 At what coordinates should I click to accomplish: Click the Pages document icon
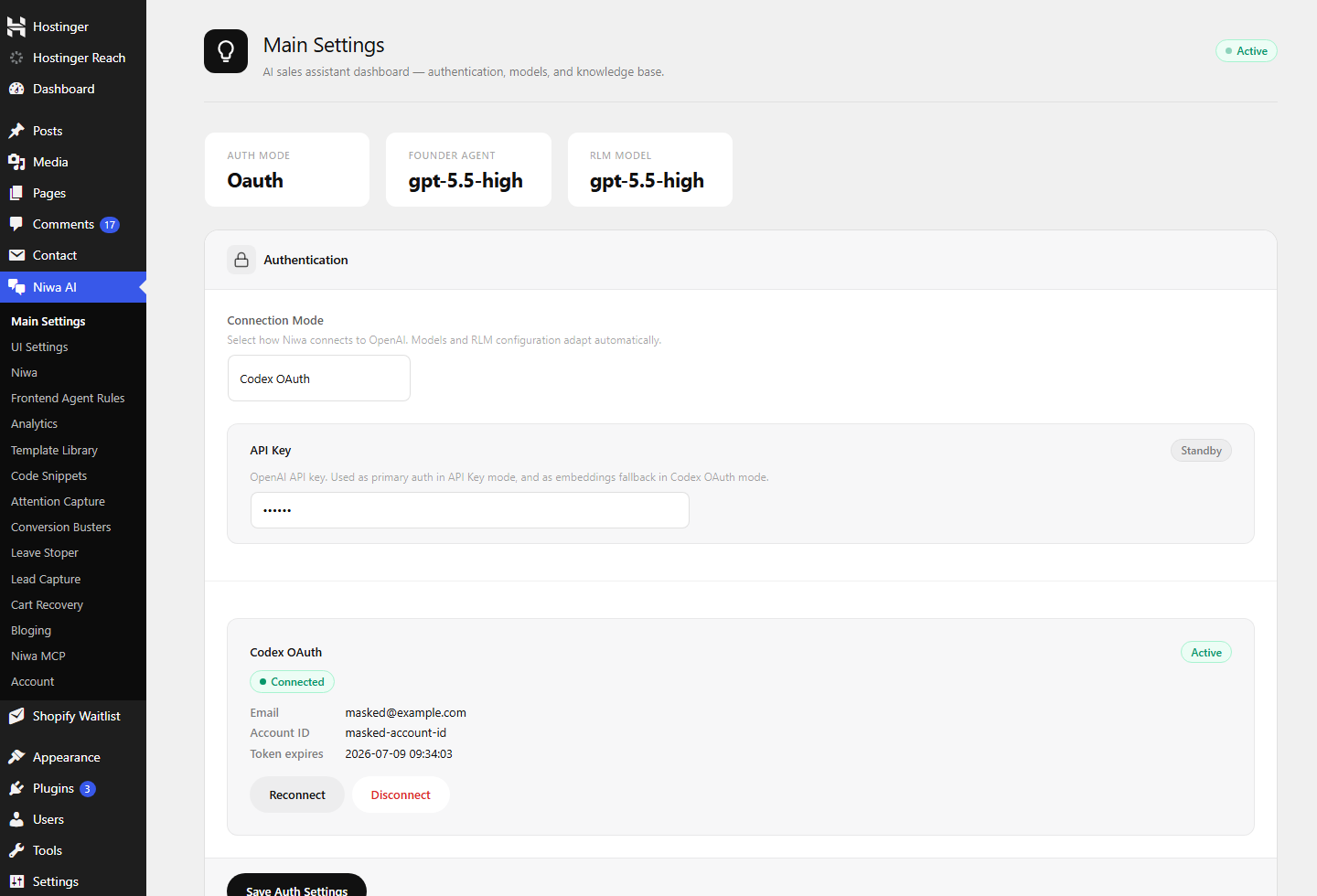16,193
